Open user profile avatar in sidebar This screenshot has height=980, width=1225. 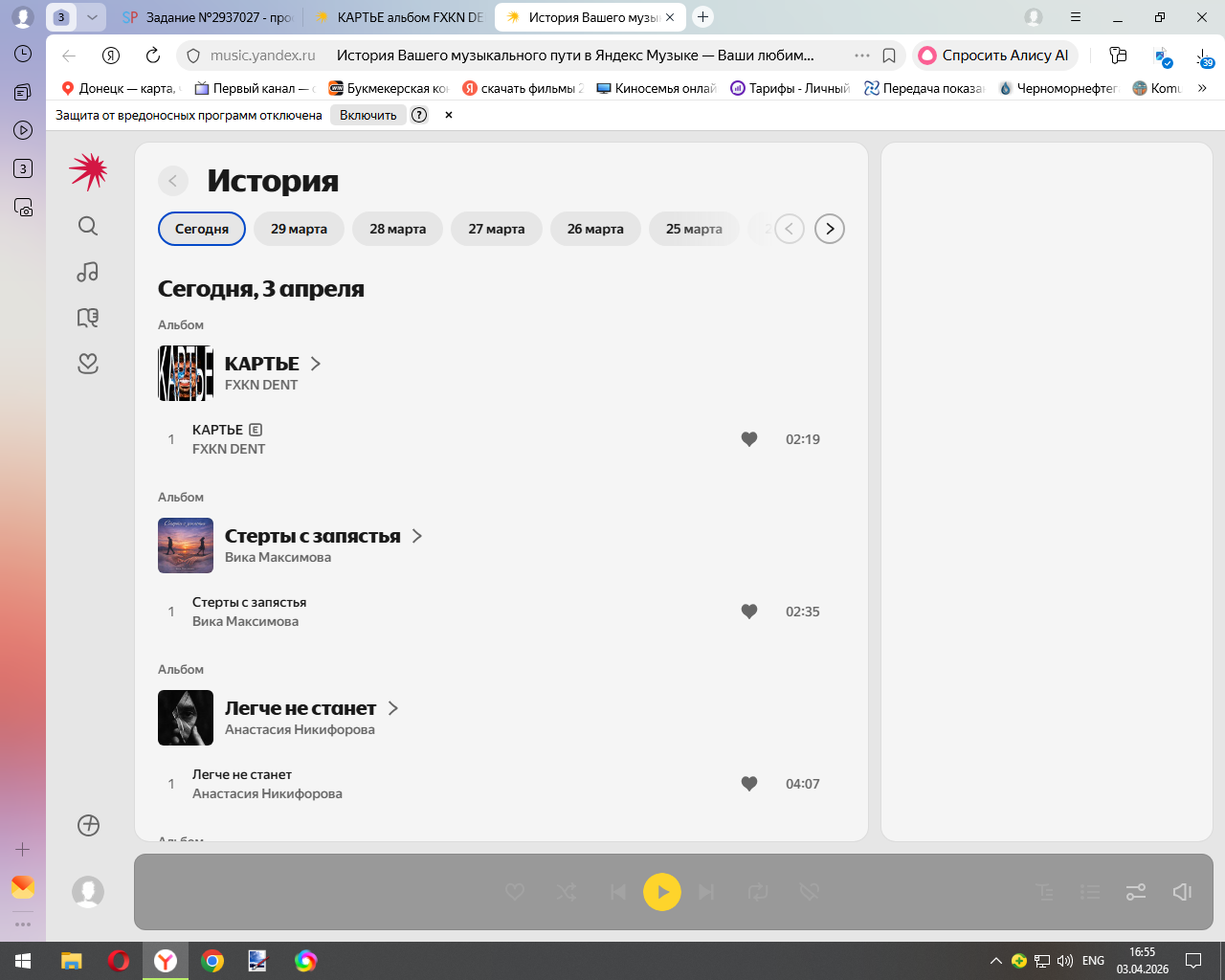click(88, 892)
